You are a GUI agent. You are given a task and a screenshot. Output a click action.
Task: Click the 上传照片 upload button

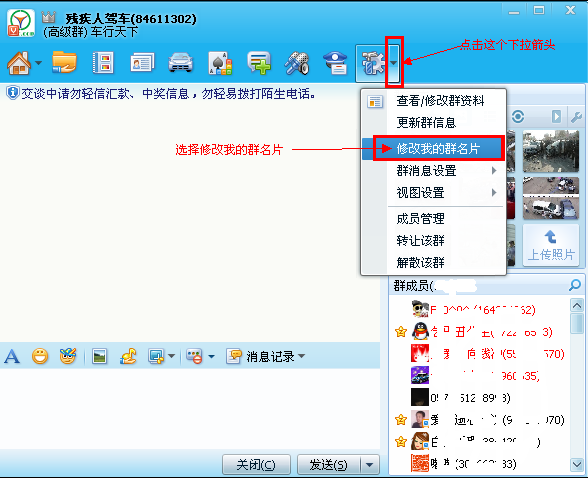tap(550, 246)
